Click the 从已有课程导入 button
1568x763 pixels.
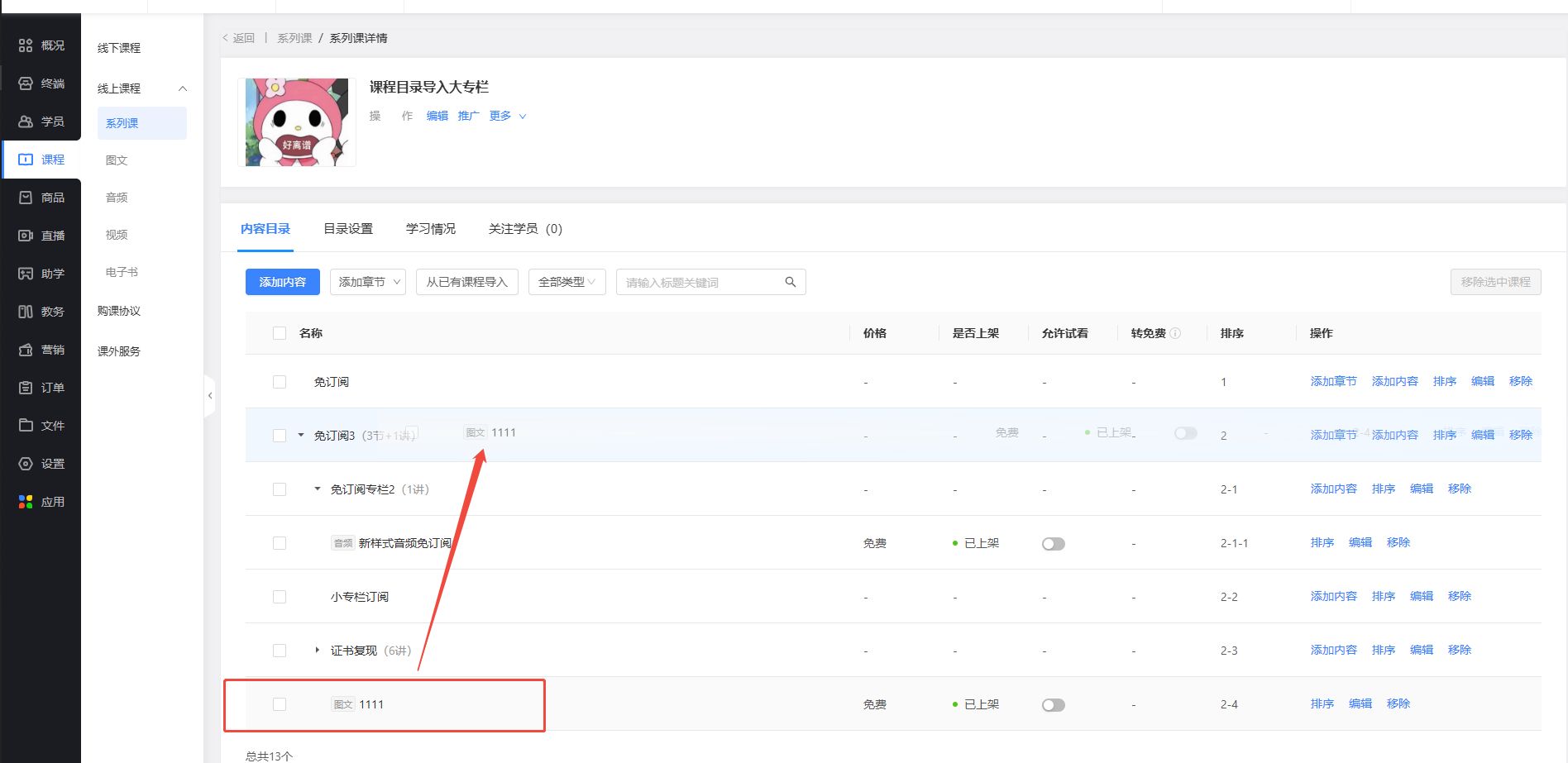click(466, 282)
